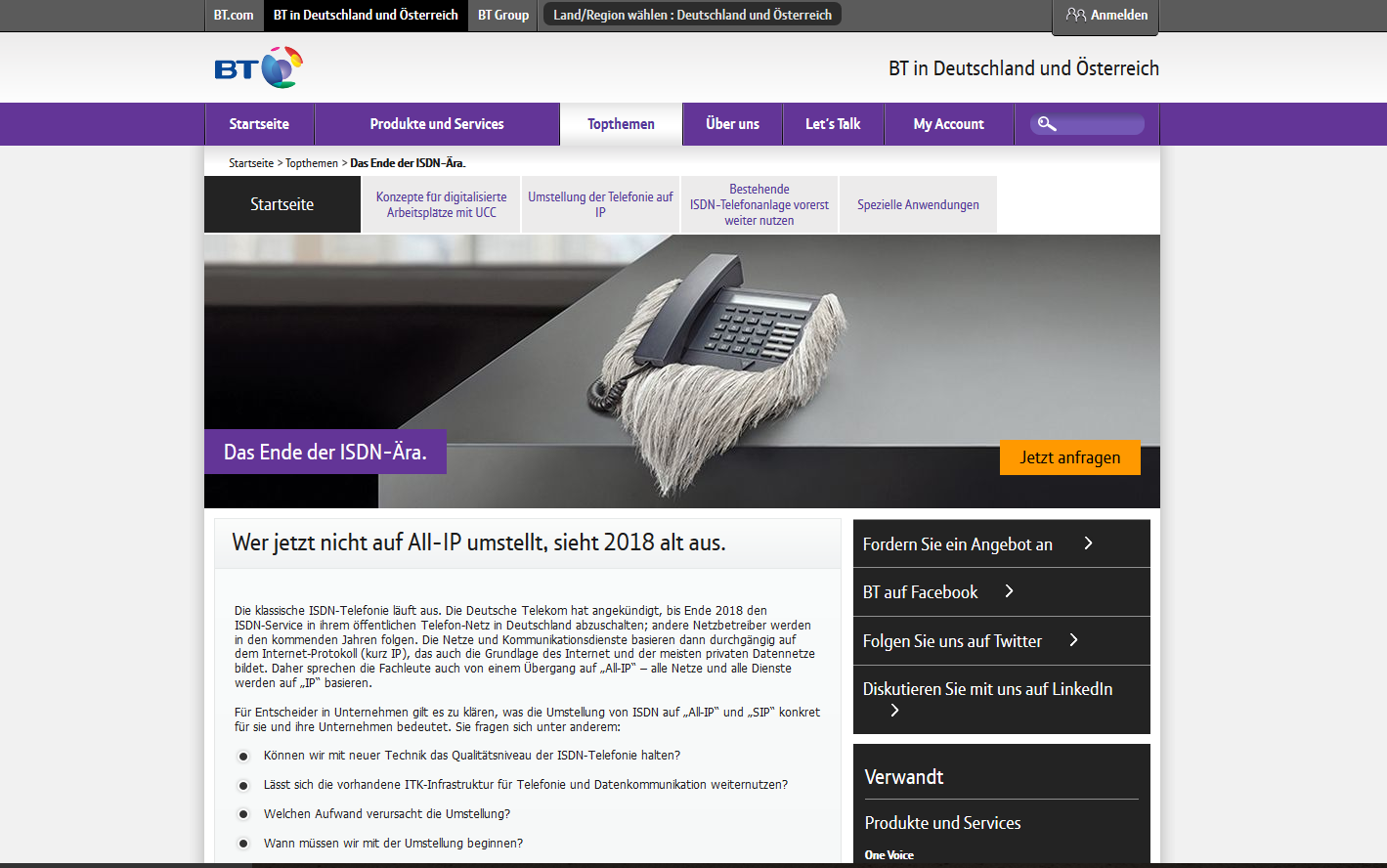The height and width of the screenshot is (868, 1387).
Task: Select the BT Group top tab
Action: (503, 16)
